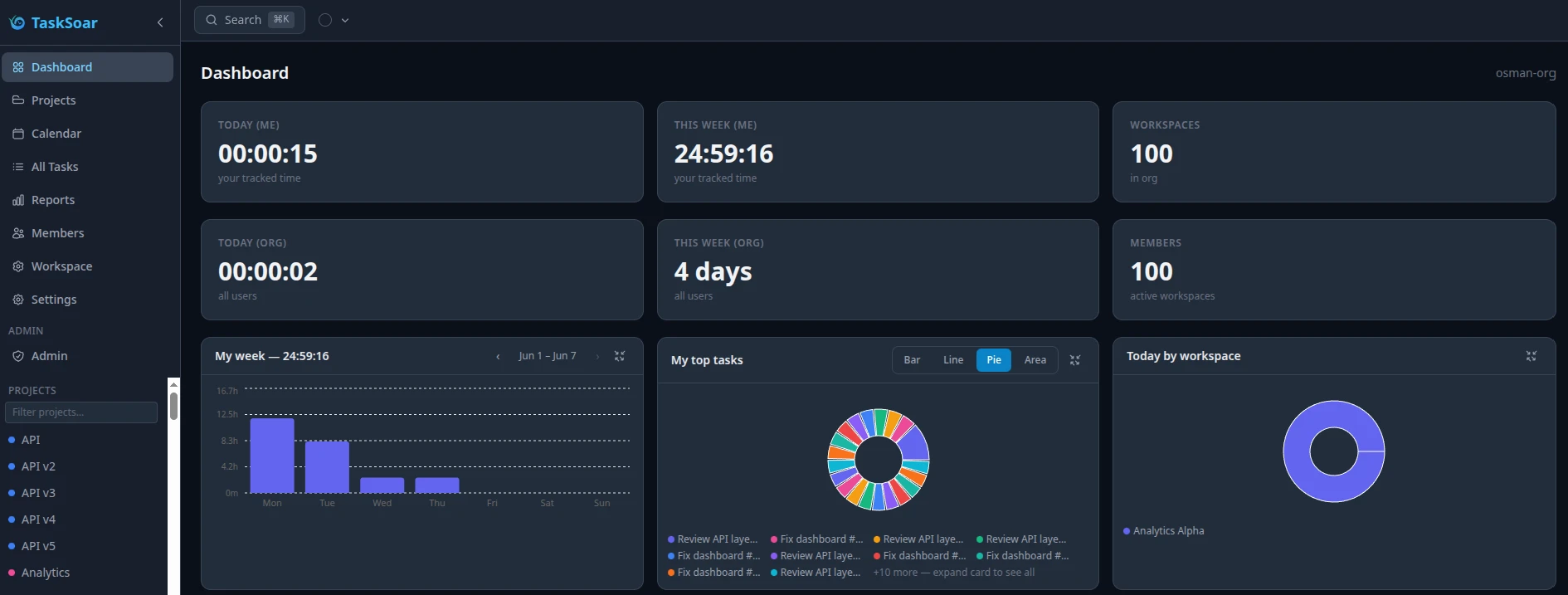Switch My top tasks to Bar view
Screen dimensions: 1568x595
coord(912,360)
